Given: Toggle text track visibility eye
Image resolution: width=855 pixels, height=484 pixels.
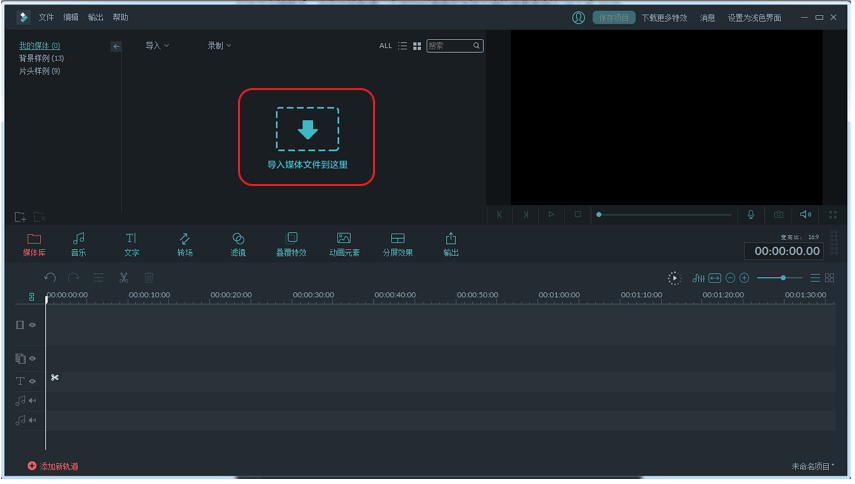Looking at the screenshot, I should [x=33, y=382].
